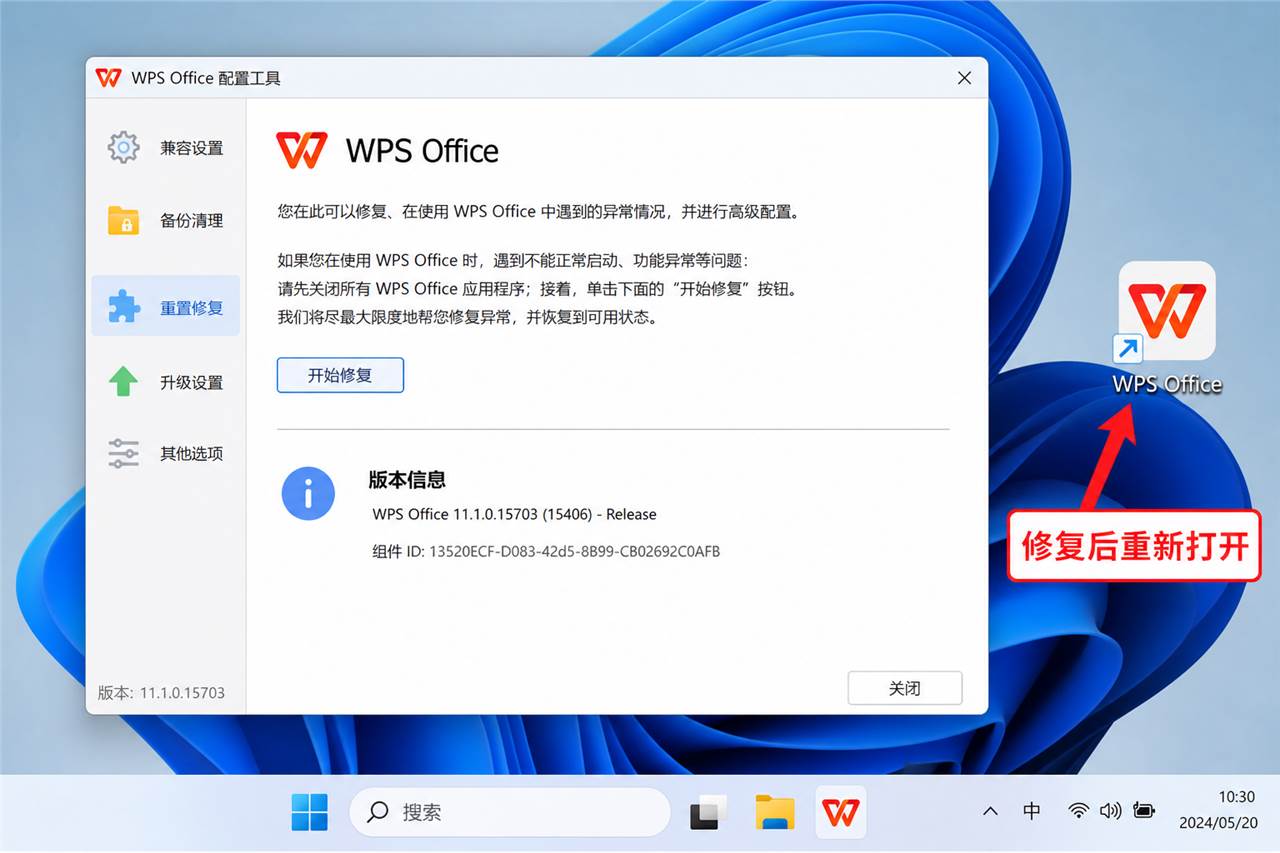Click the 关闭 button at dialog bottom
1280x853 pixels.
pyautogui.click(x=905, y=688)
